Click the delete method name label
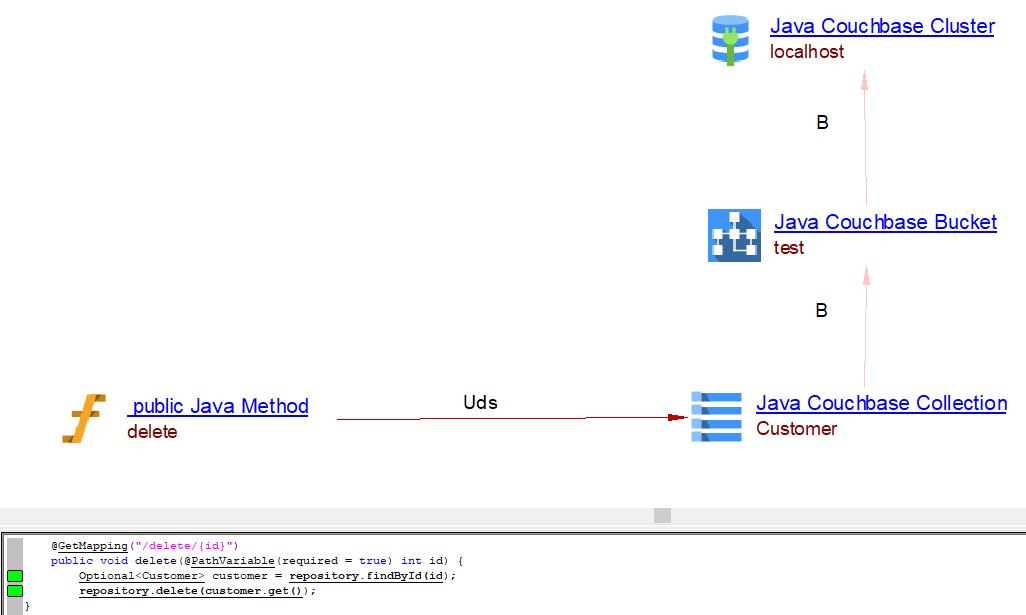 [152, 432]
